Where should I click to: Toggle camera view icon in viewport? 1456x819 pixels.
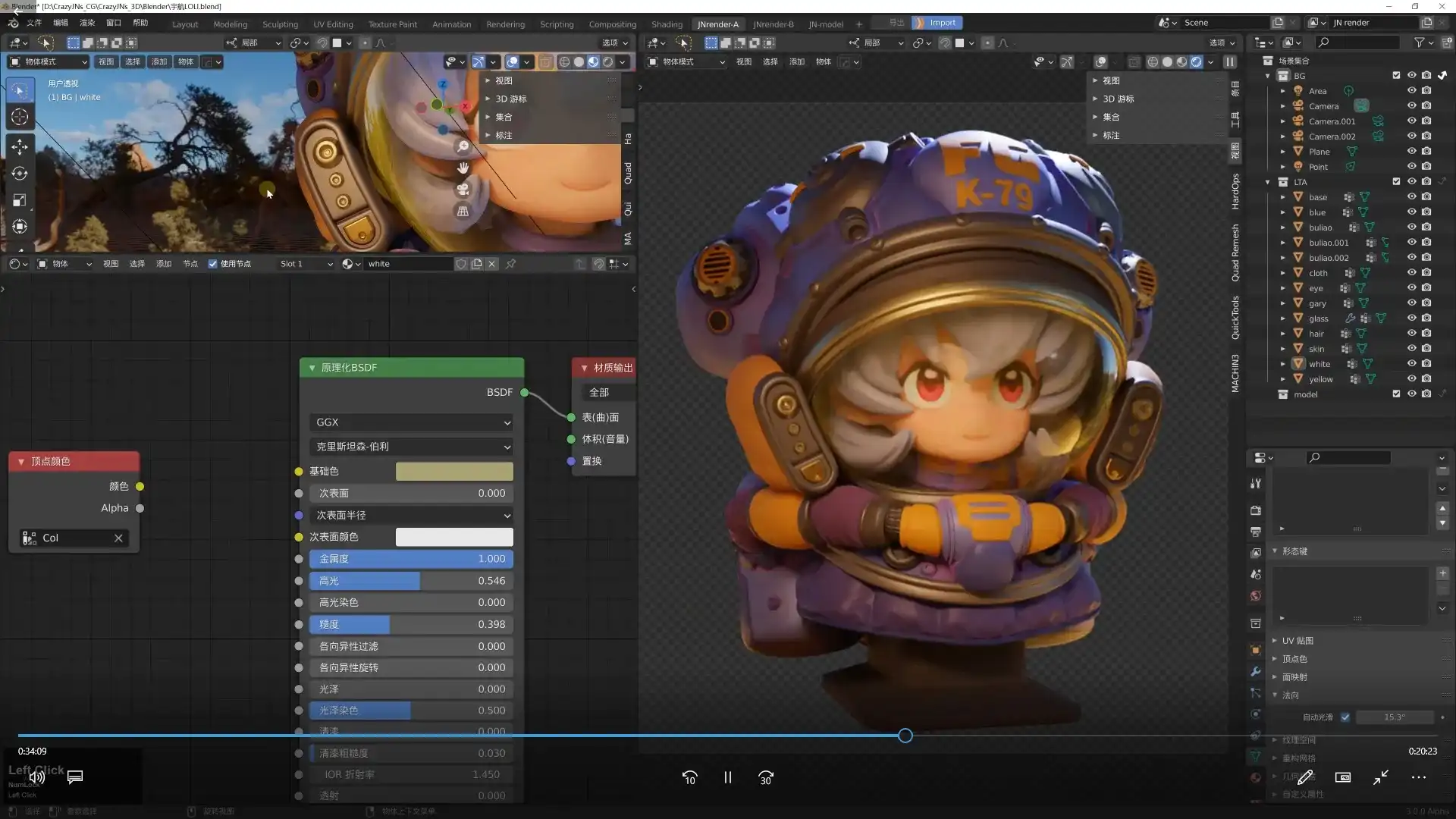pyautogui.click(x=463, y=190)
